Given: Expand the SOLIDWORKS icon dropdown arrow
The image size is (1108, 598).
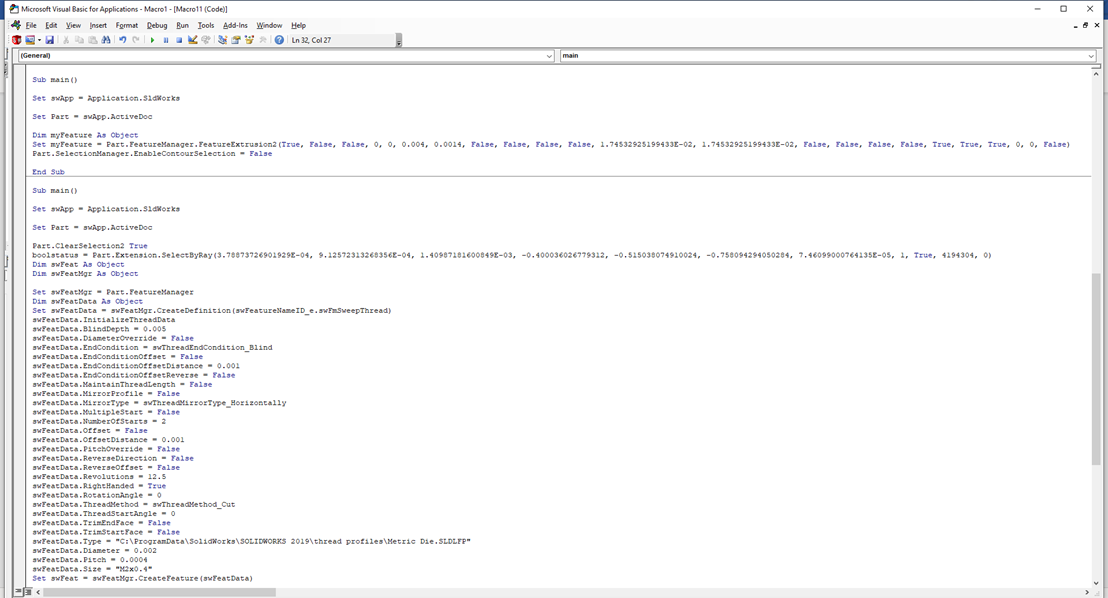Looking at the screenshot, I should pyautogui.click(x=40, y=39).
